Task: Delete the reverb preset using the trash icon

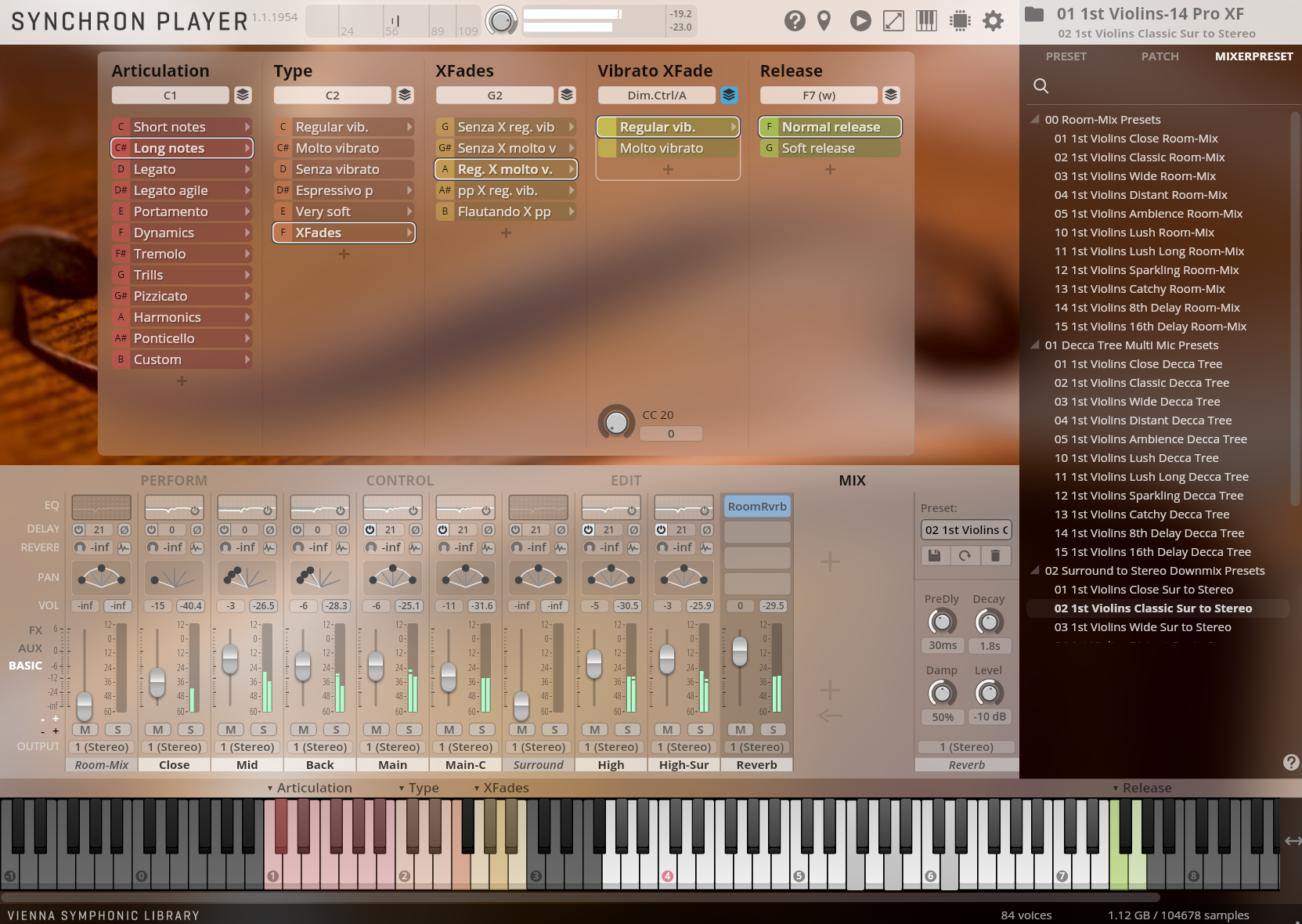Action: (995, 555)
